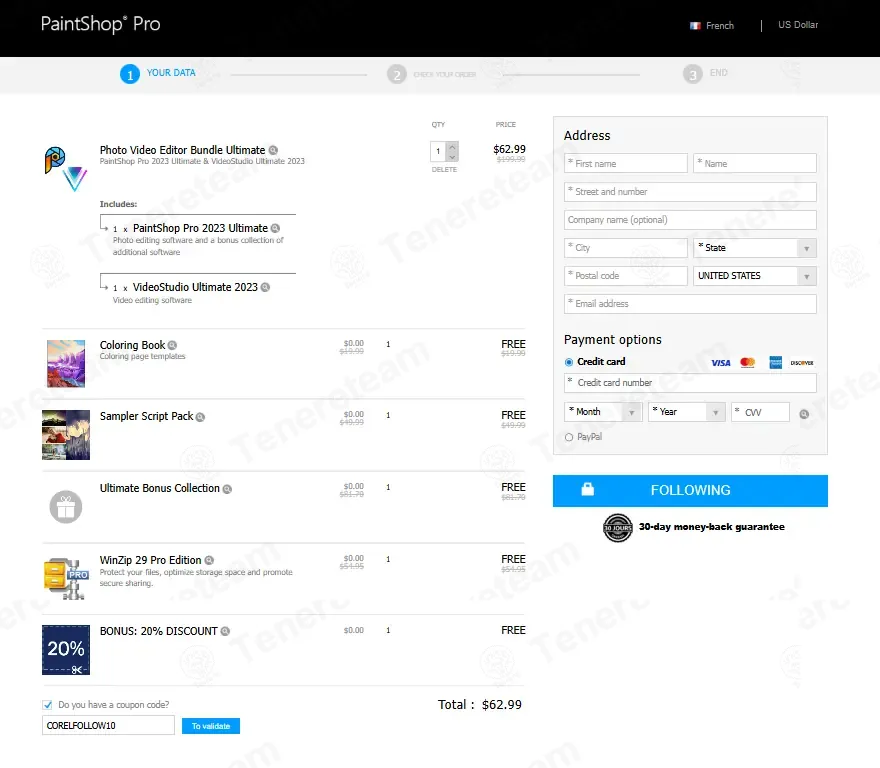
Task: Click the PaintShop Pro logo
Action: coord(100,24)
